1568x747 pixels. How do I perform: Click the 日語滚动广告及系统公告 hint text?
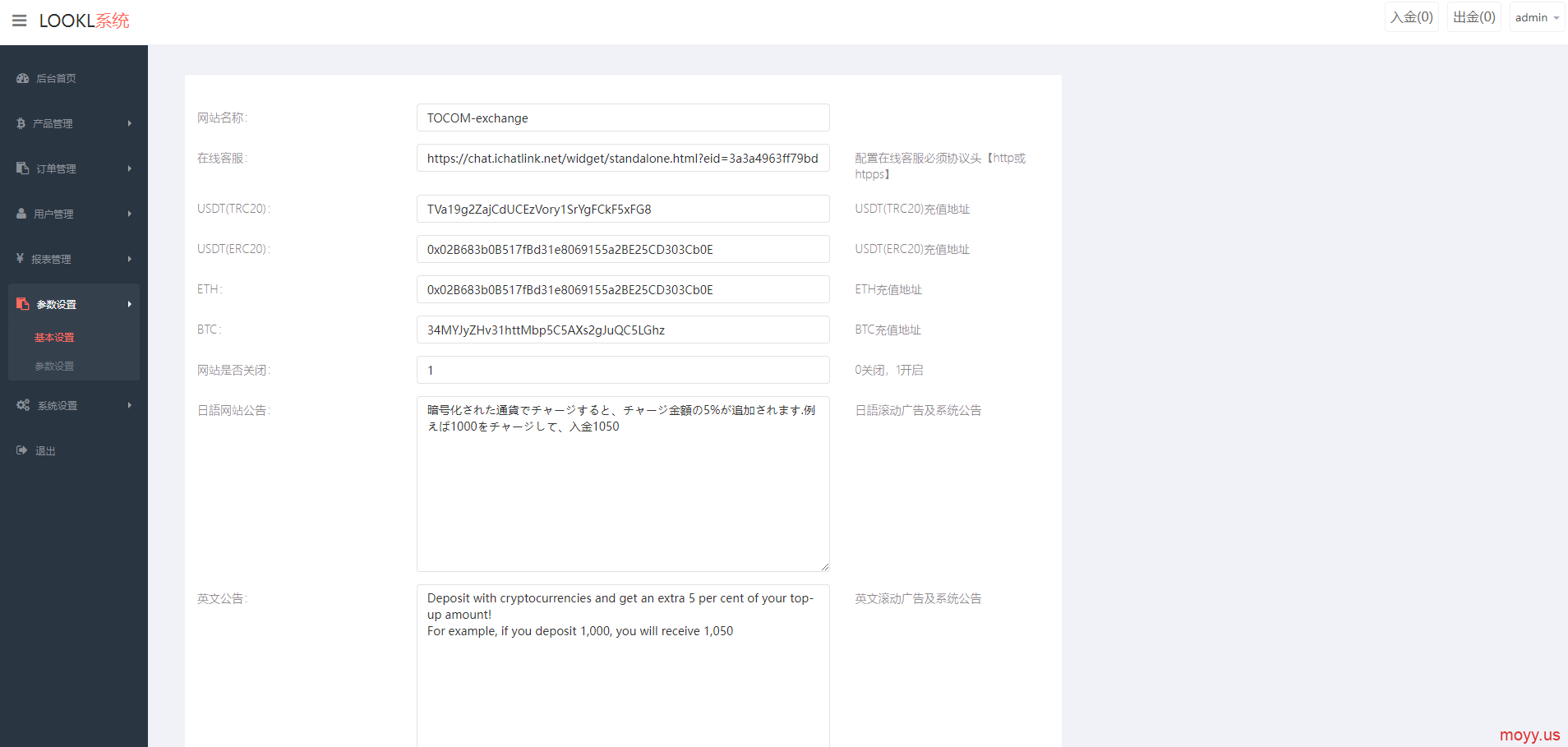click(x=919, y=410)
